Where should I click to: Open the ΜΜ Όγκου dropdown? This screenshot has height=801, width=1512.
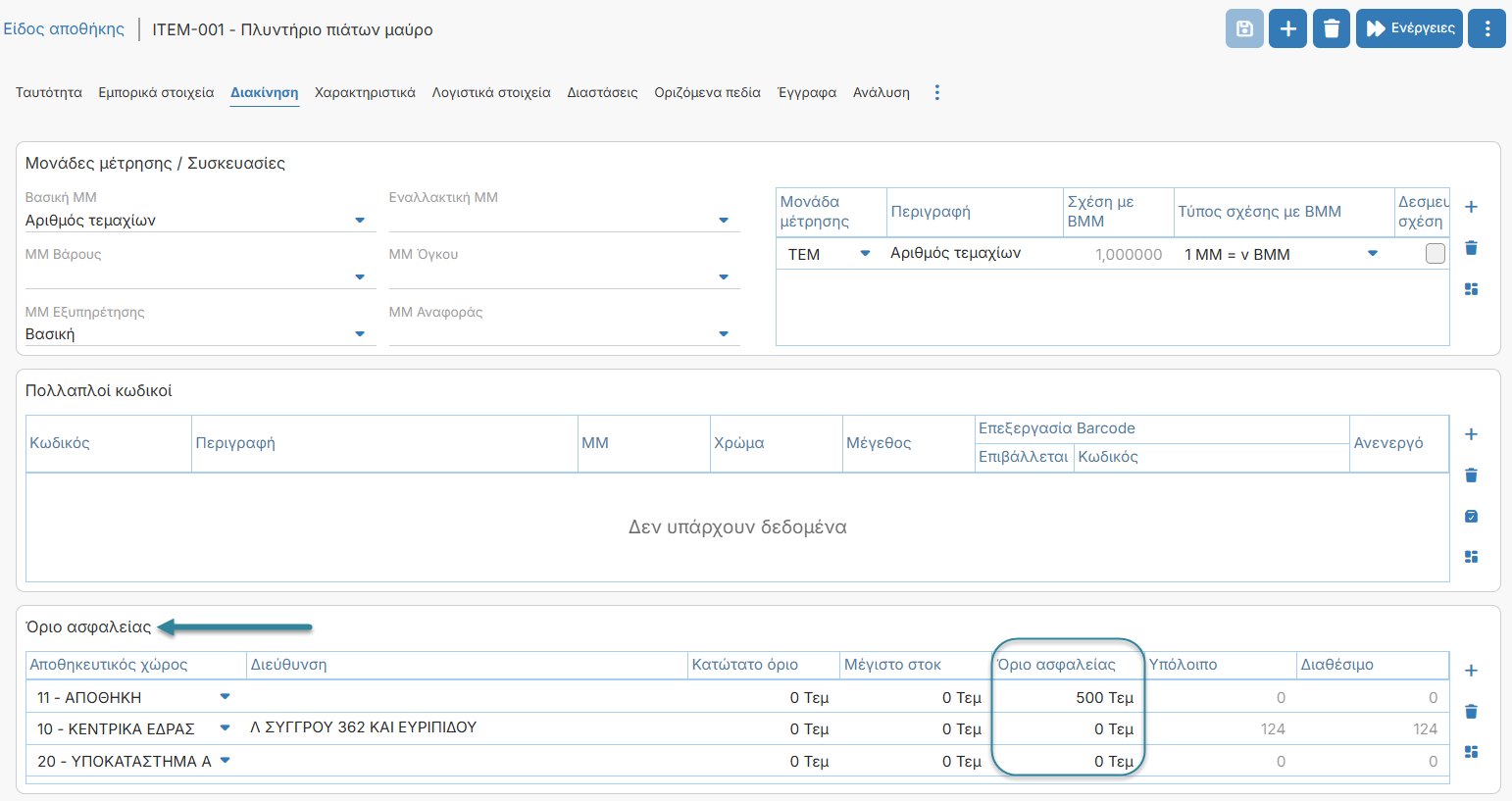pos(724,277)
